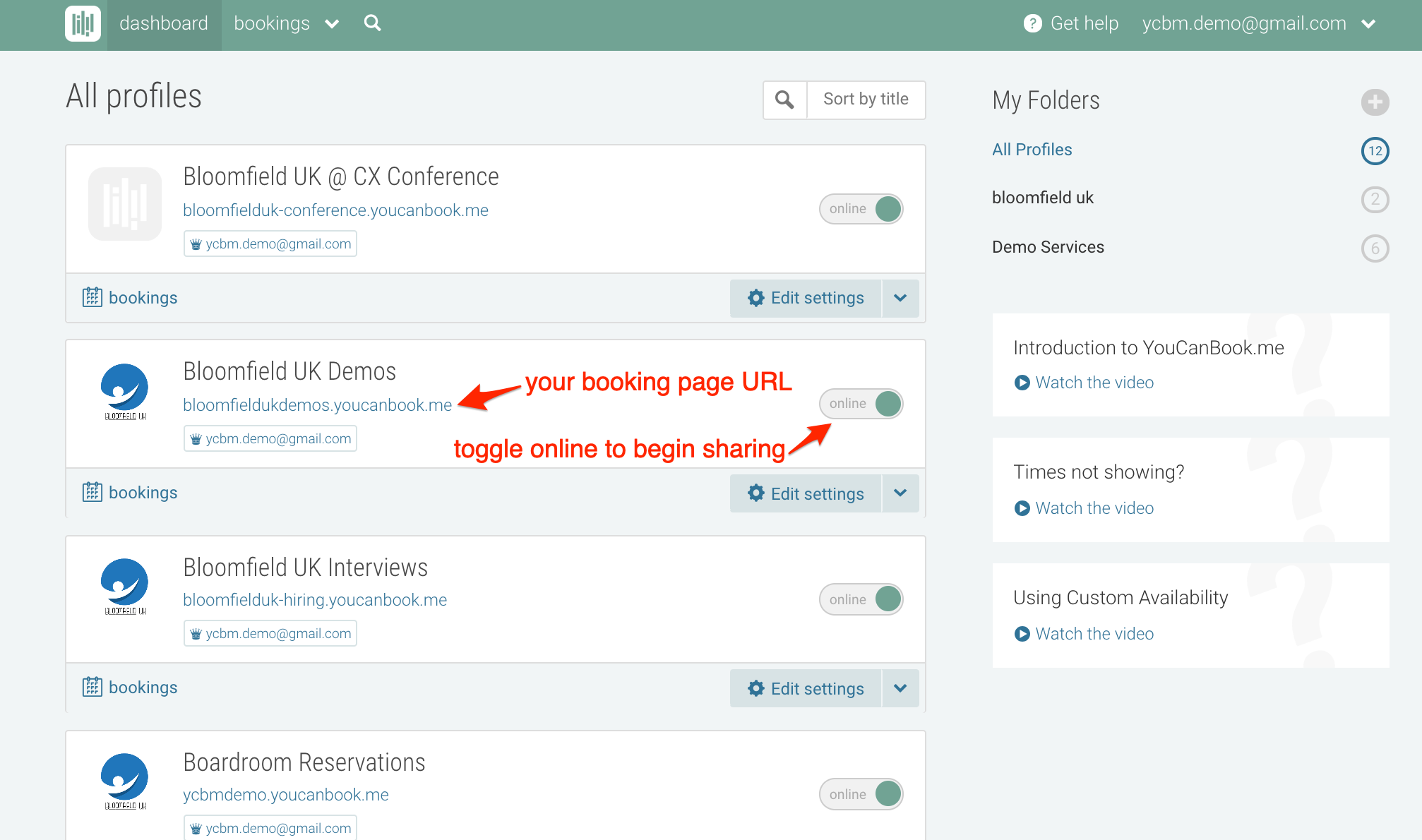
Task: Click the calendar icon in CX Conference bookings row
Action: [92, 297]
